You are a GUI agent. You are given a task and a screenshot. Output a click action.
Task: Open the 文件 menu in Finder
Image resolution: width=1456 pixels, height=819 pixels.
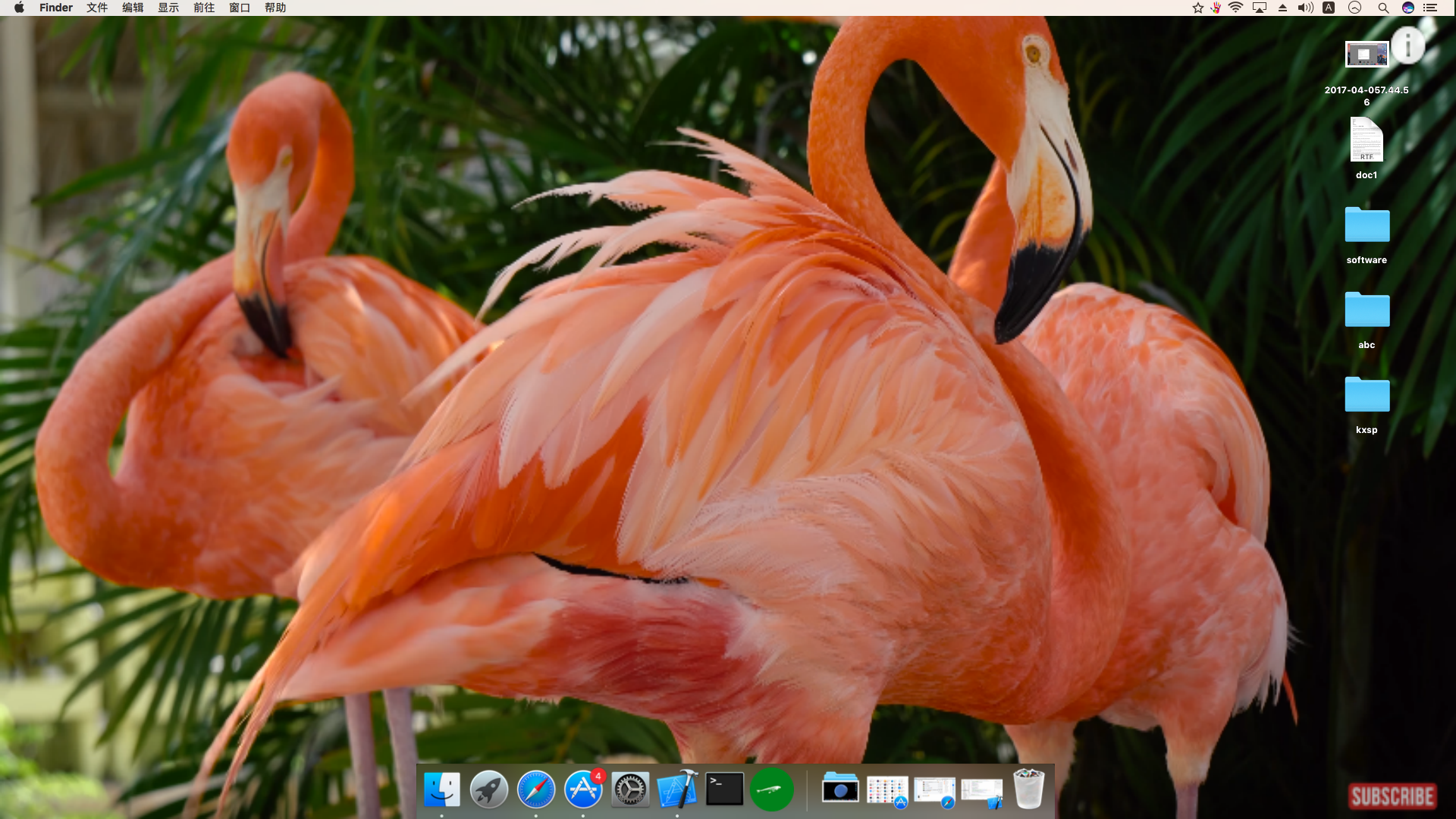(96, 8)
